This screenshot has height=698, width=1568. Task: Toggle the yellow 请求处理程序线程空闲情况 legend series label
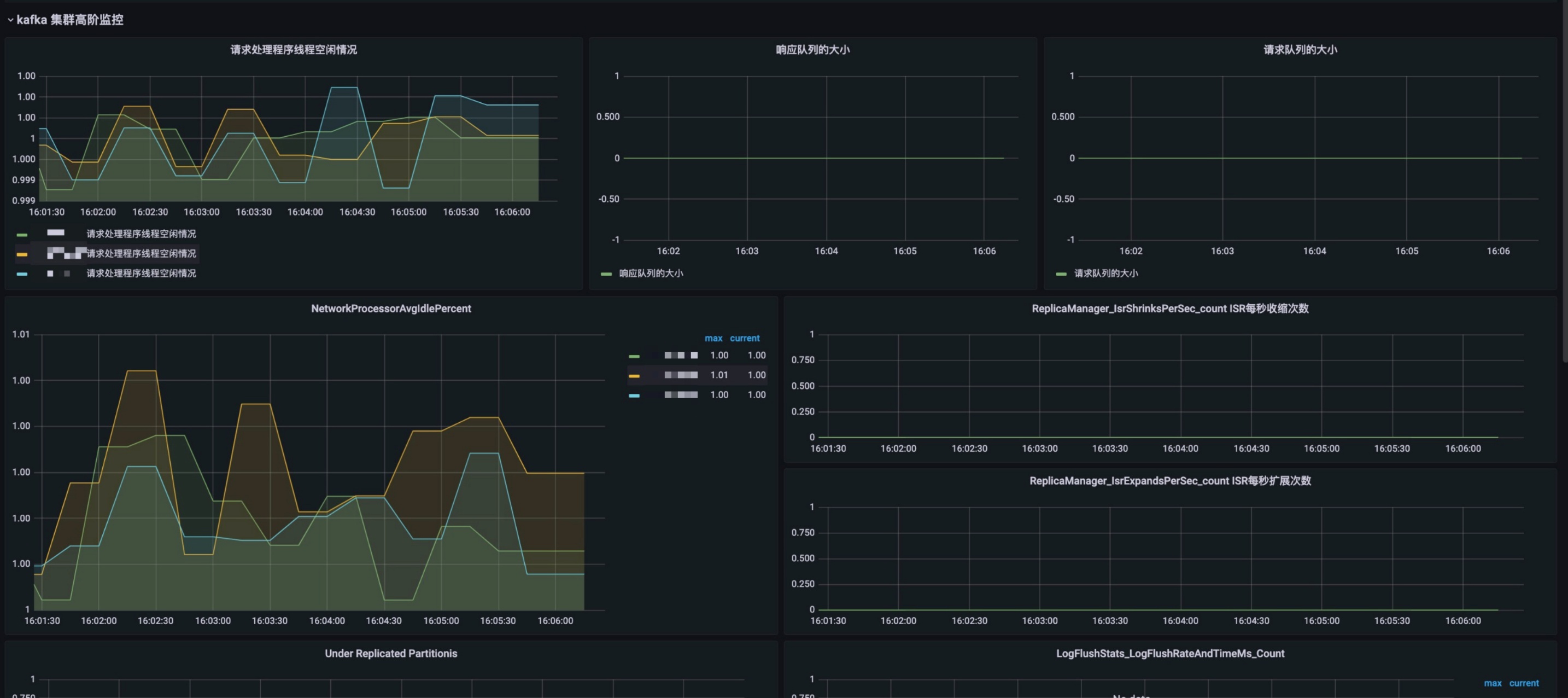click(x=141, y=253)
